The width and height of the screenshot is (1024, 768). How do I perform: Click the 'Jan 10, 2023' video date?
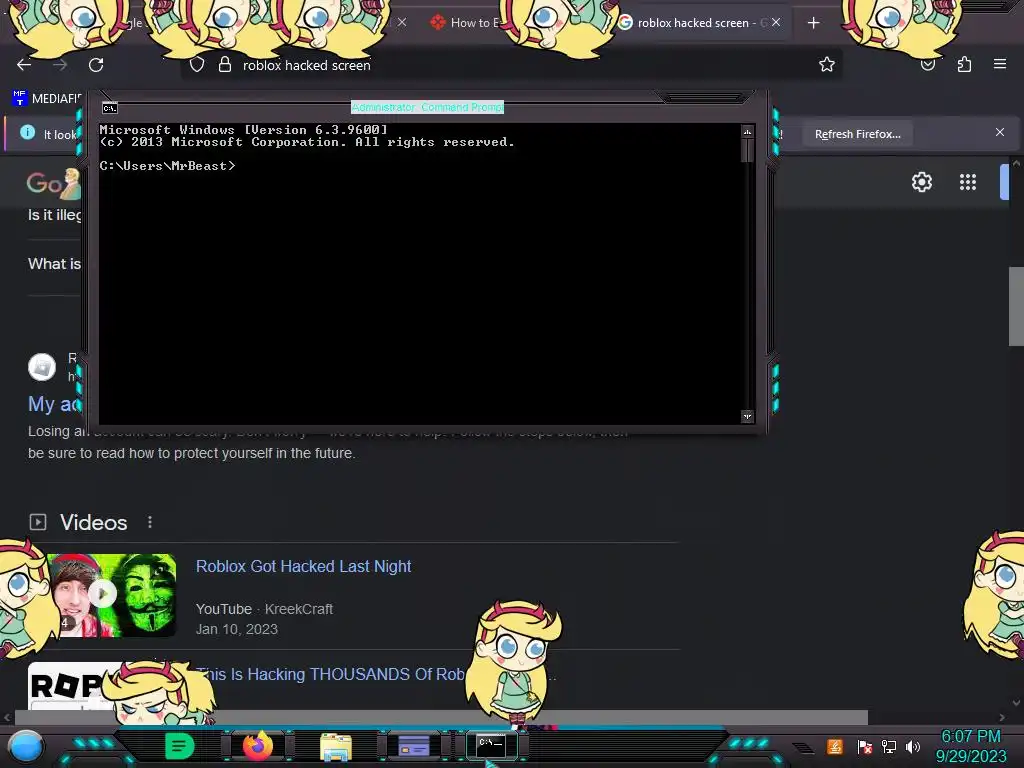click(236, 629)
